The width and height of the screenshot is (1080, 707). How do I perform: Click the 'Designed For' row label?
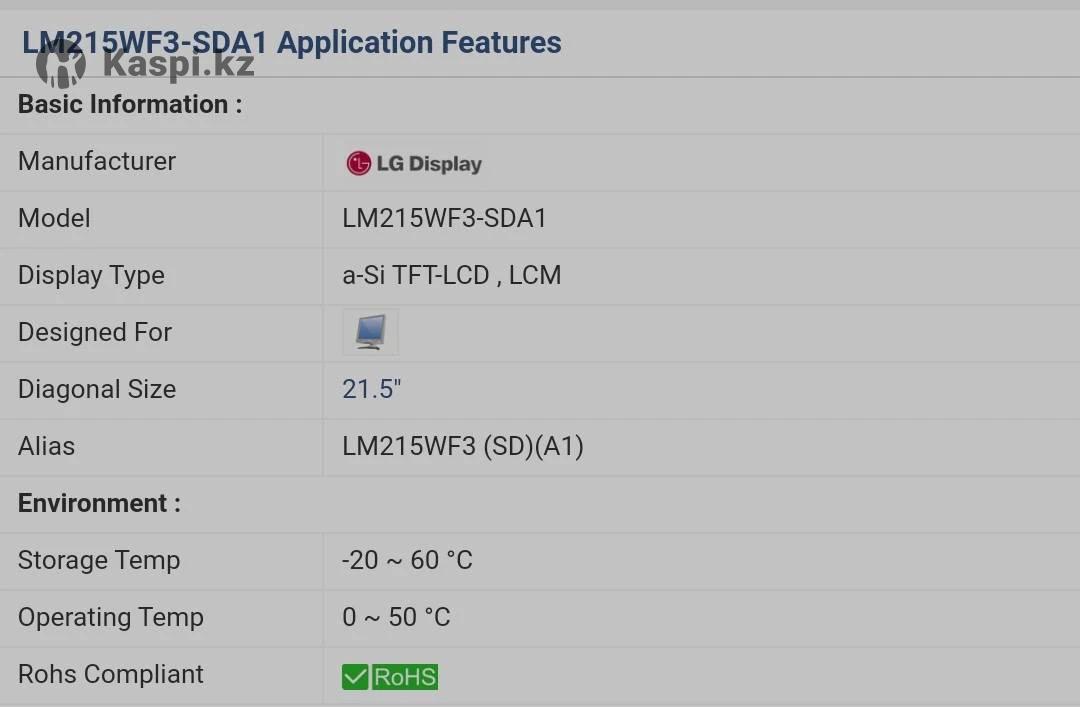[x=95, y=332]
